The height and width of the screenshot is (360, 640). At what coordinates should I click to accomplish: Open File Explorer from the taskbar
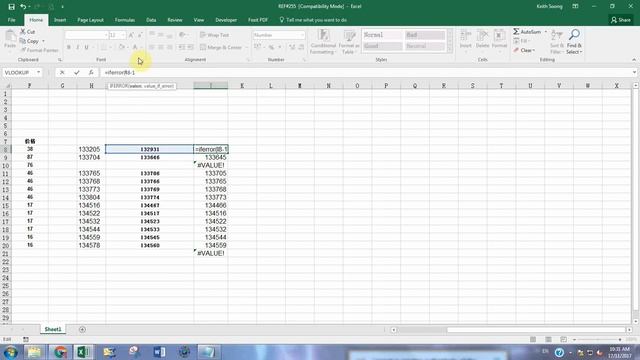34,352
